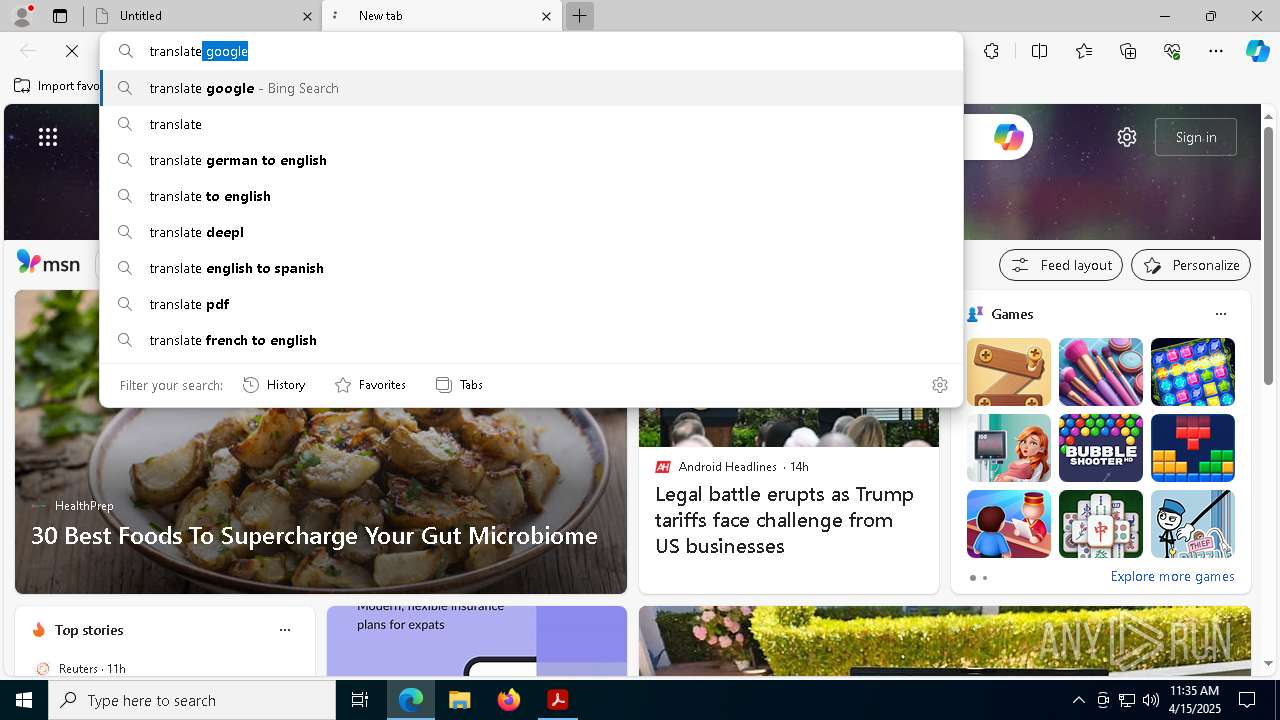Click the msn logo
Image resolution: width=1280 pixels, height=720 pixels.
[48, 264]
